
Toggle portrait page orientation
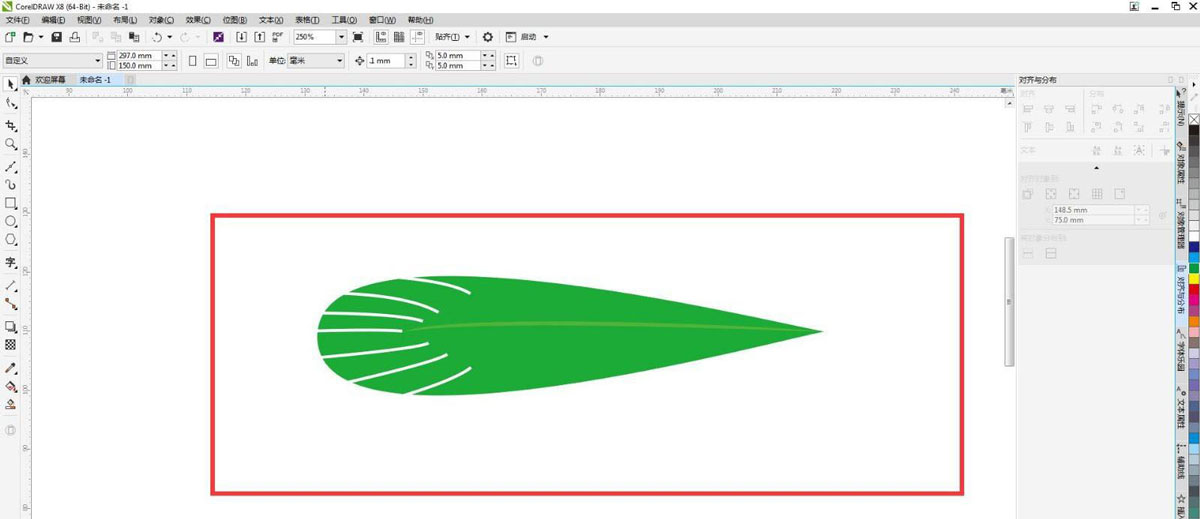point(192,61)
